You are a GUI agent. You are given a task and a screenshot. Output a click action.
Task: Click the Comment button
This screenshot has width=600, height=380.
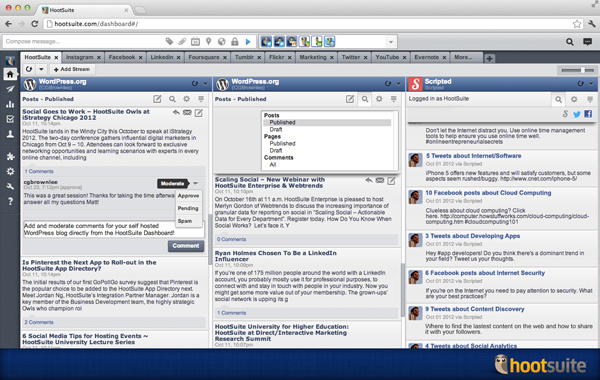point(186,246)
